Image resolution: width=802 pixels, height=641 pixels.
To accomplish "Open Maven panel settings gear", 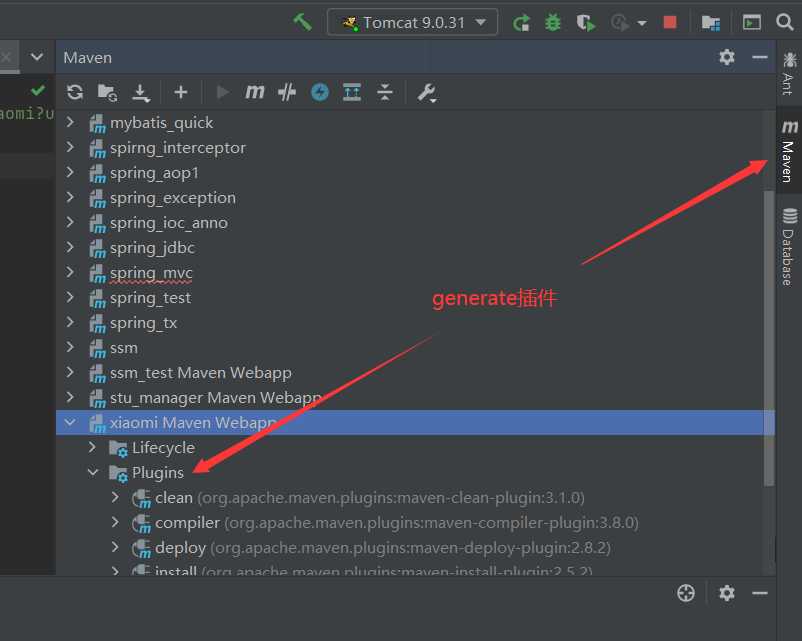I will click(x=727, y=57).
